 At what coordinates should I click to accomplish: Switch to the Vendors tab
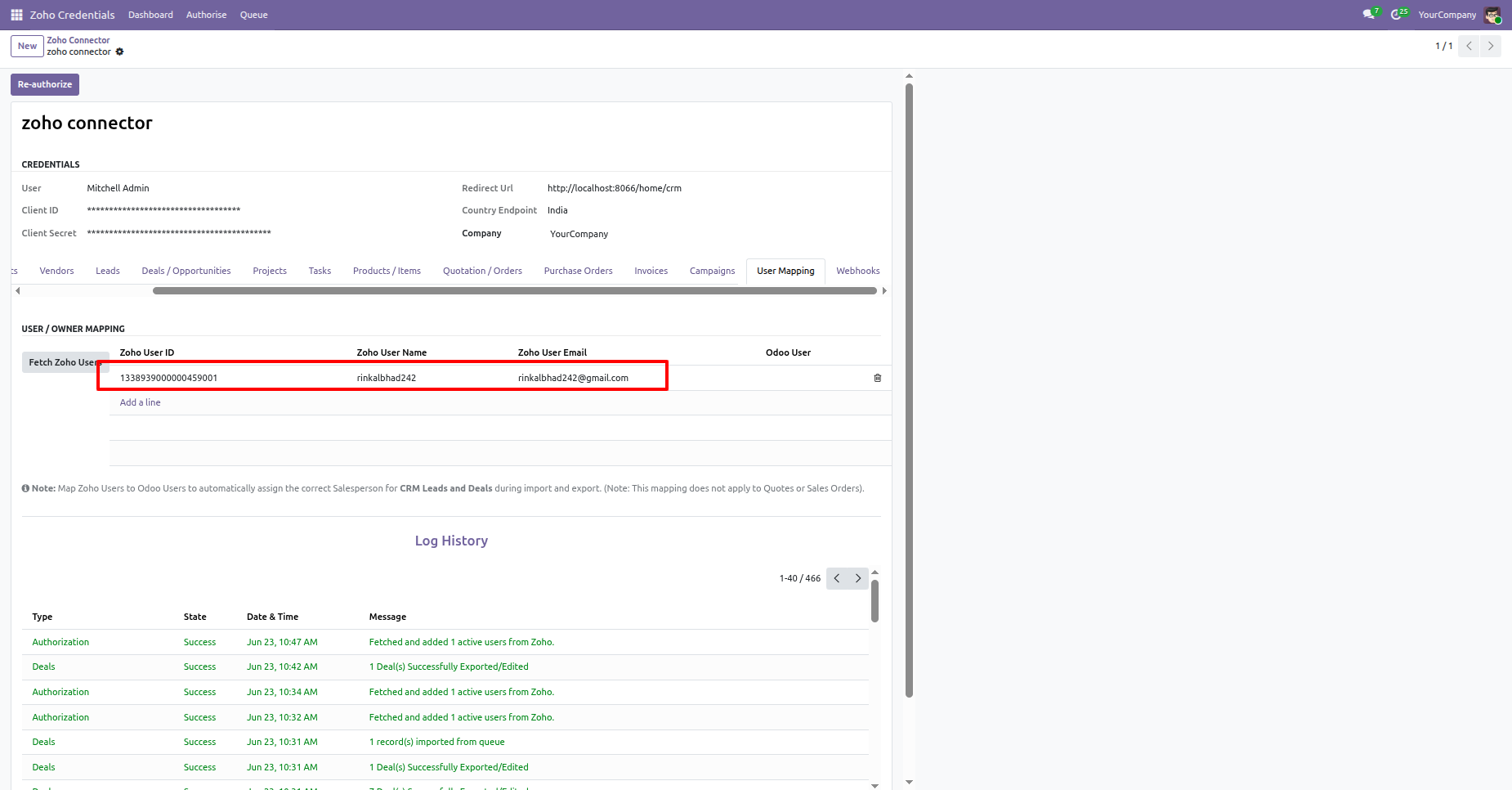point(56,271)
